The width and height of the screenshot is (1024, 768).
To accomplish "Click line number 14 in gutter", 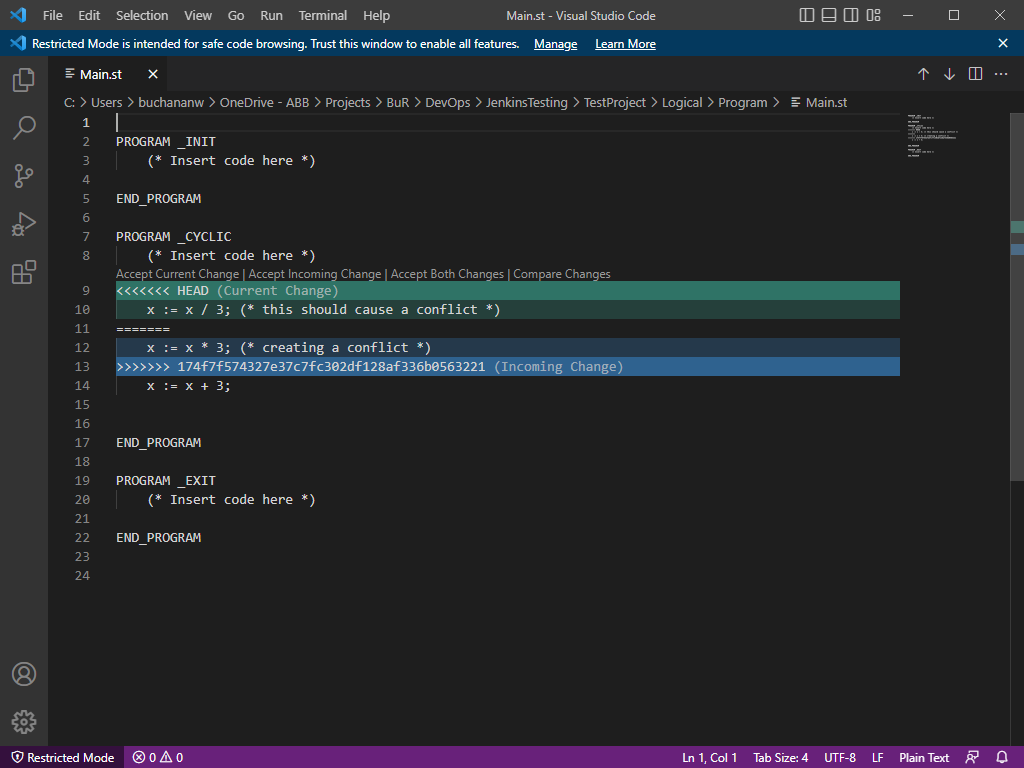I will pyautogui.click(x=82, y=385).
